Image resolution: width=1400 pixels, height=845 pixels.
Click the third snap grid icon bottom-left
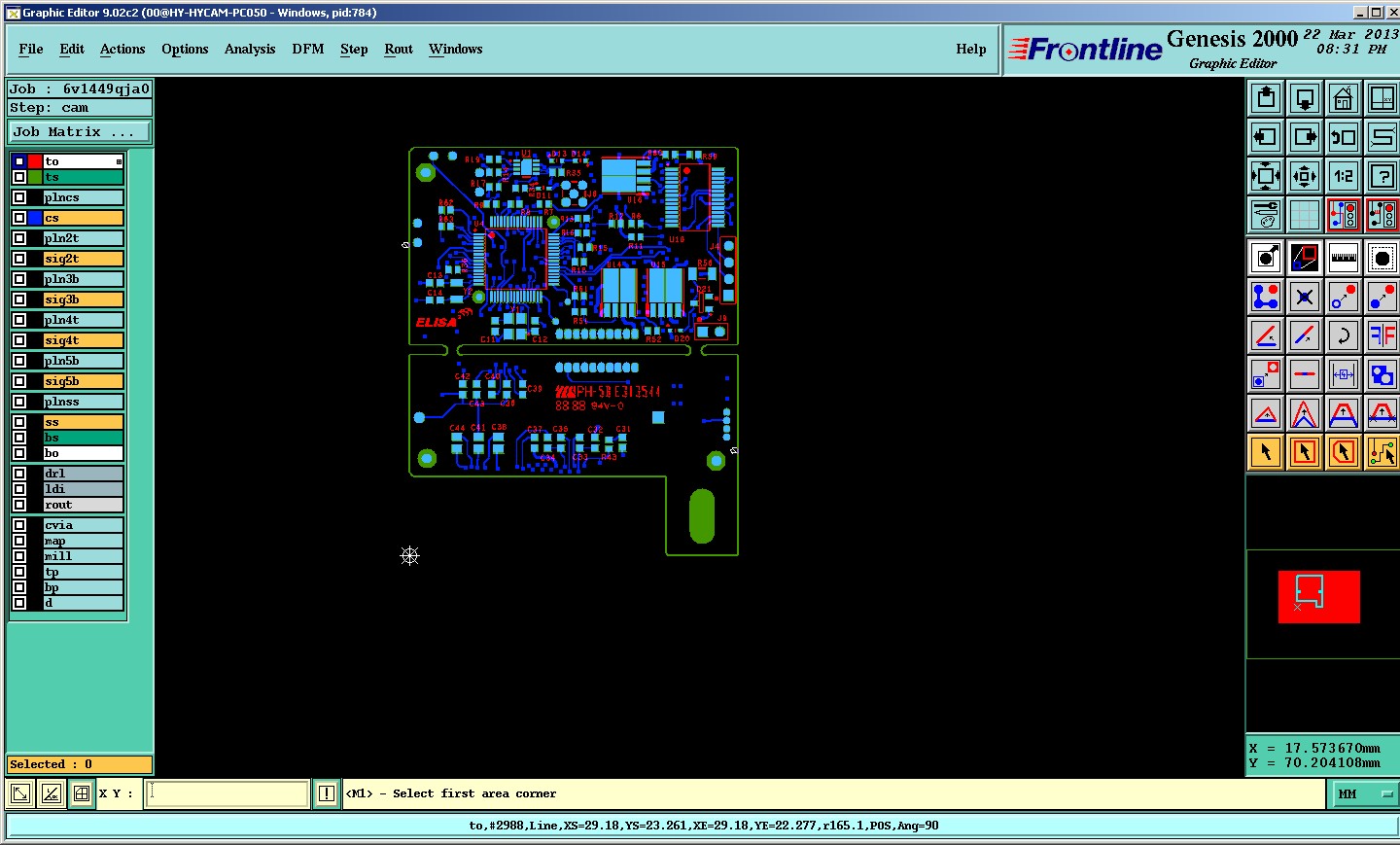click(x=82, y=793)
